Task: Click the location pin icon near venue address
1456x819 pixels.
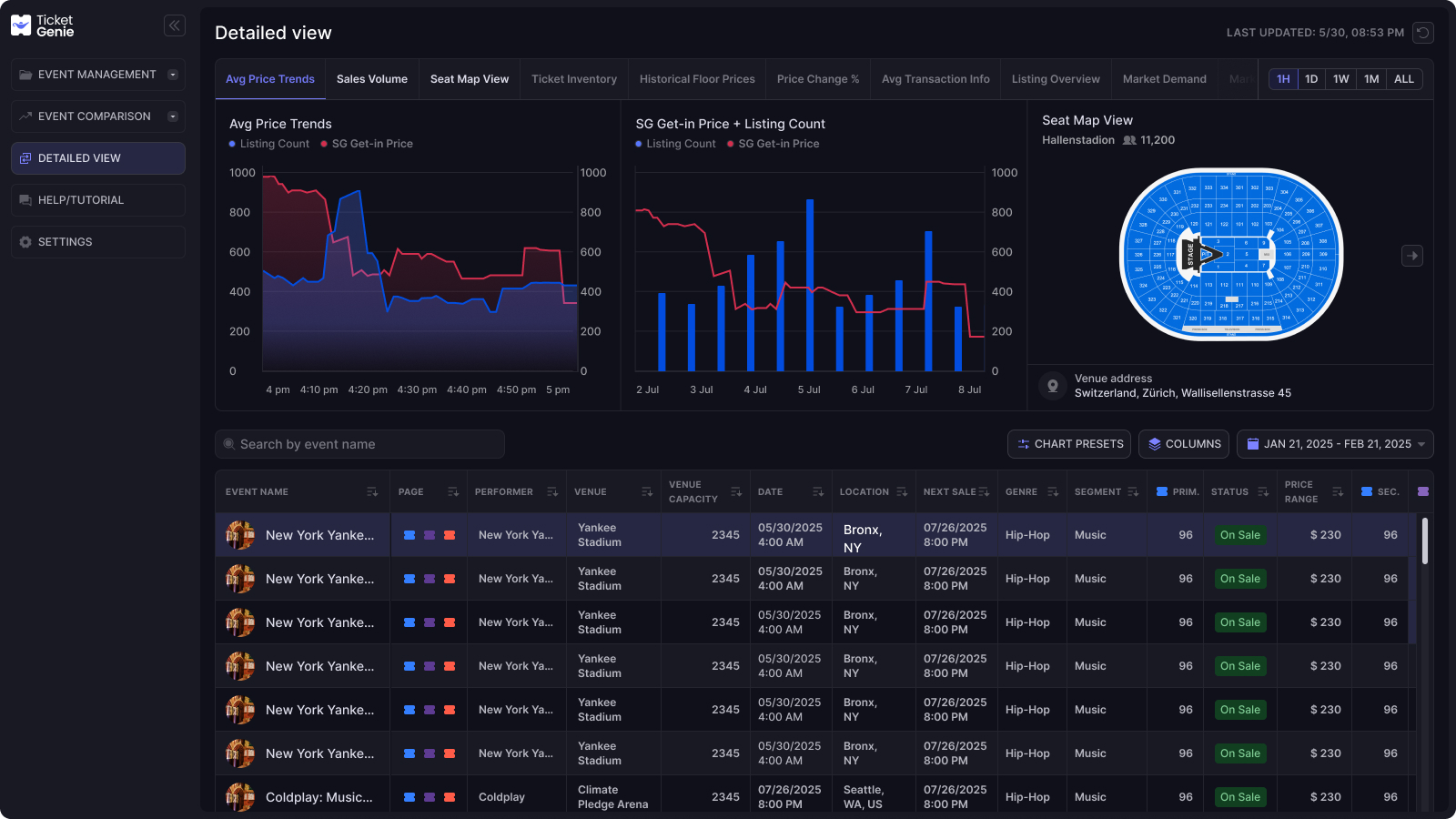Action: pyautogui.click(x=1052, y=386)
